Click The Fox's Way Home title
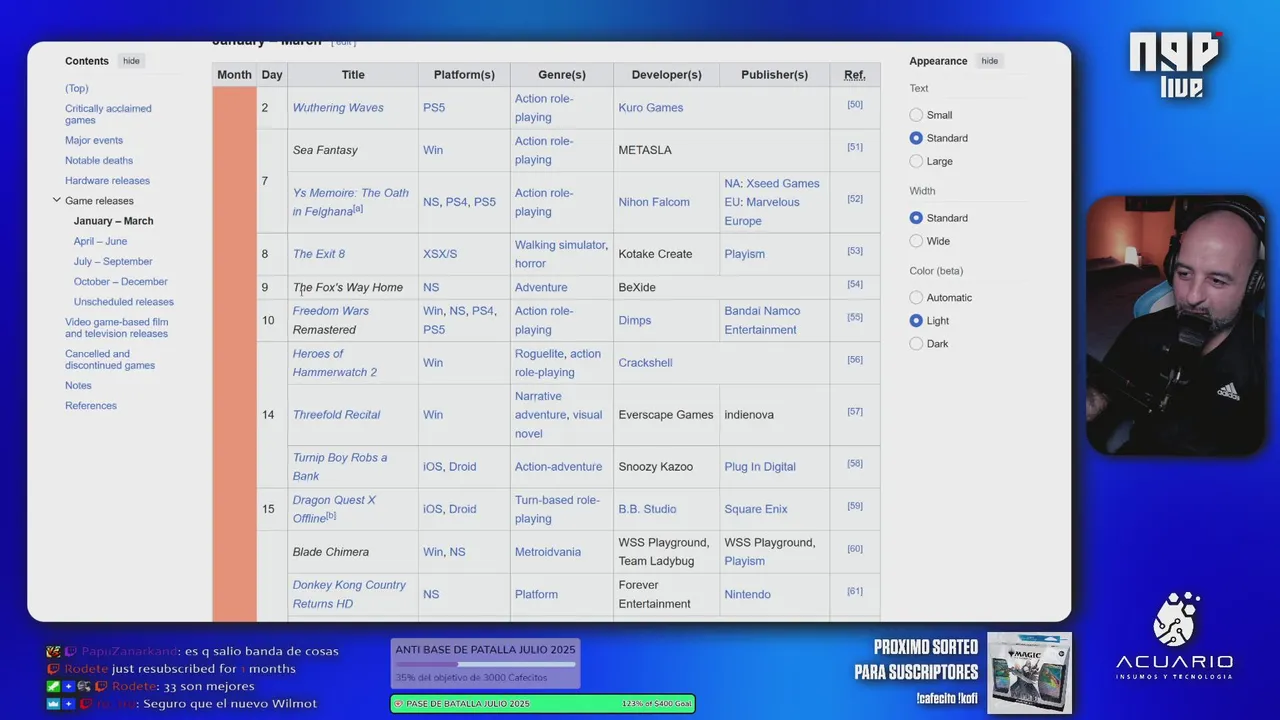This screenshot has width=1280, height=720. [x=348, y=288]
